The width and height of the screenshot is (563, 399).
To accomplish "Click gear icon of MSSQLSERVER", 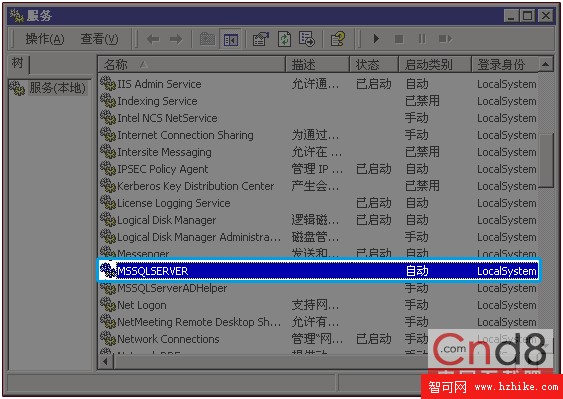I will (108, 270).
